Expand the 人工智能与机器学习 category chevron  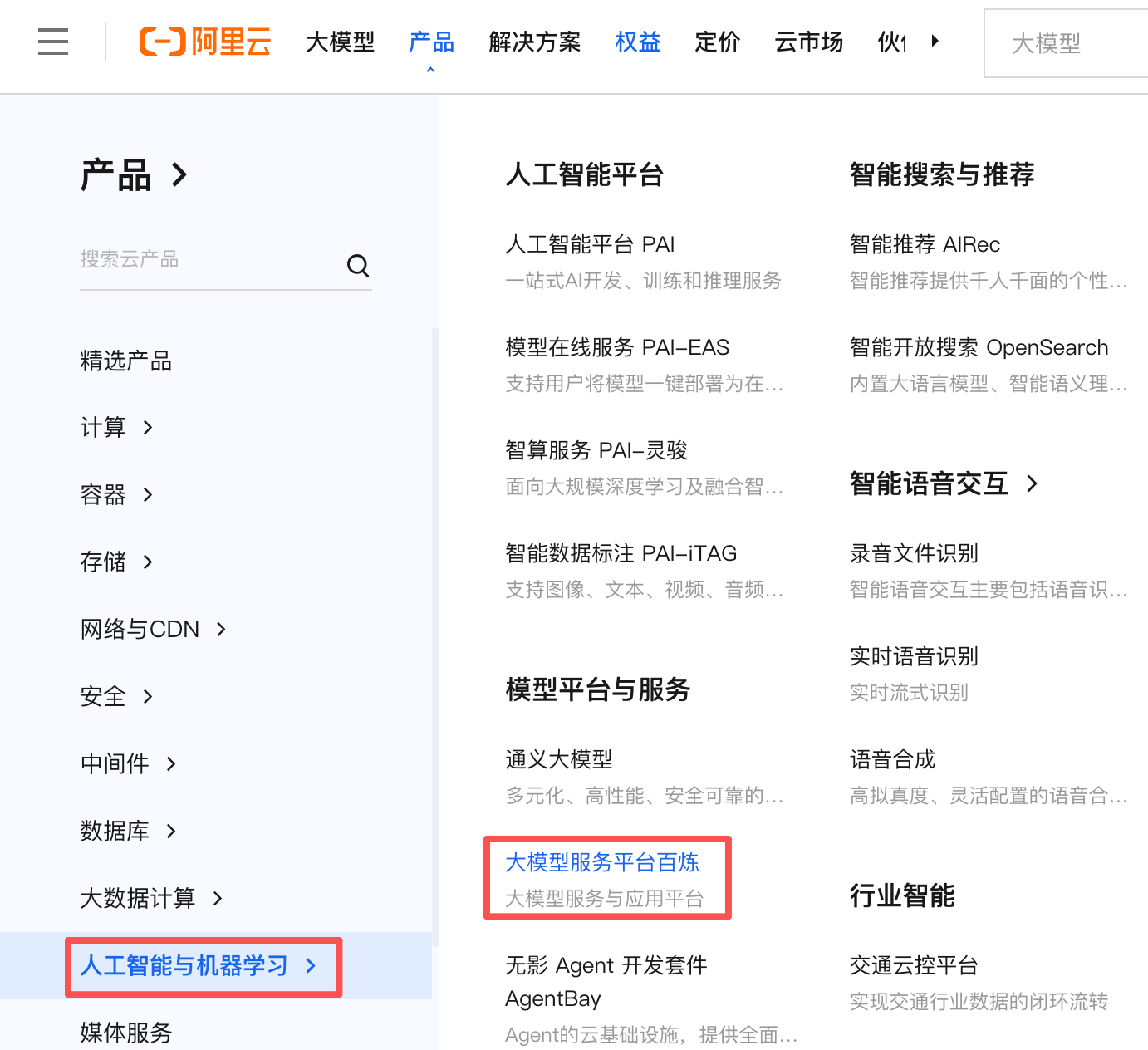click(x=311, y=966)
